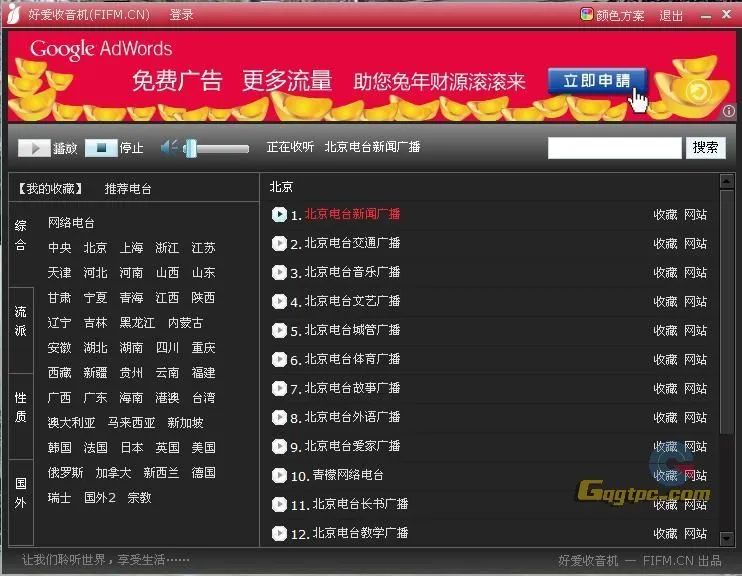Play station 12 北京电台教学广播 icon
The width and height of the screenshot is (742, 576).
pyautogui.click(x=279, y=533)
